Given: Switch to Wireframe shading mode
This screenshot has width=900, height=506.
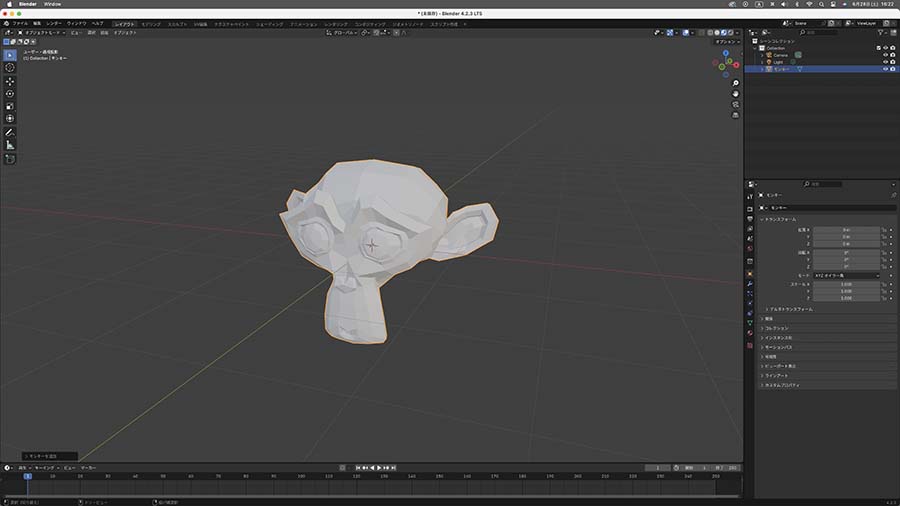Looking at the screenshot, I should [710, 33].
